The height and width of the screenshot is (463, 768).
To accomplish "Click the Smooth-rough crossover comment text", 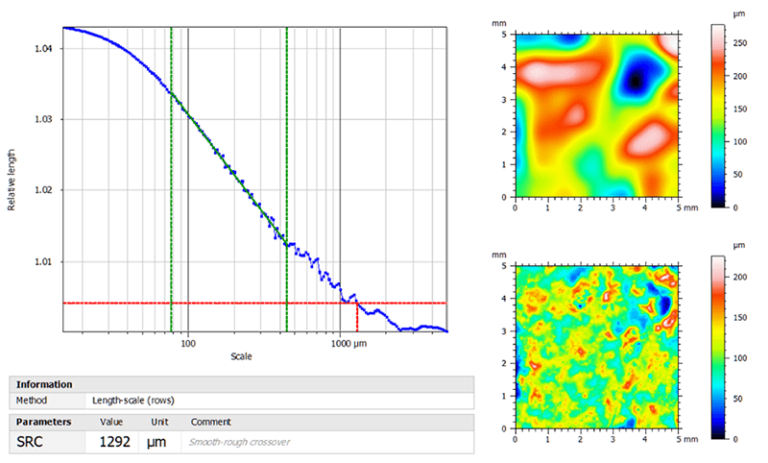I will 236,442.
